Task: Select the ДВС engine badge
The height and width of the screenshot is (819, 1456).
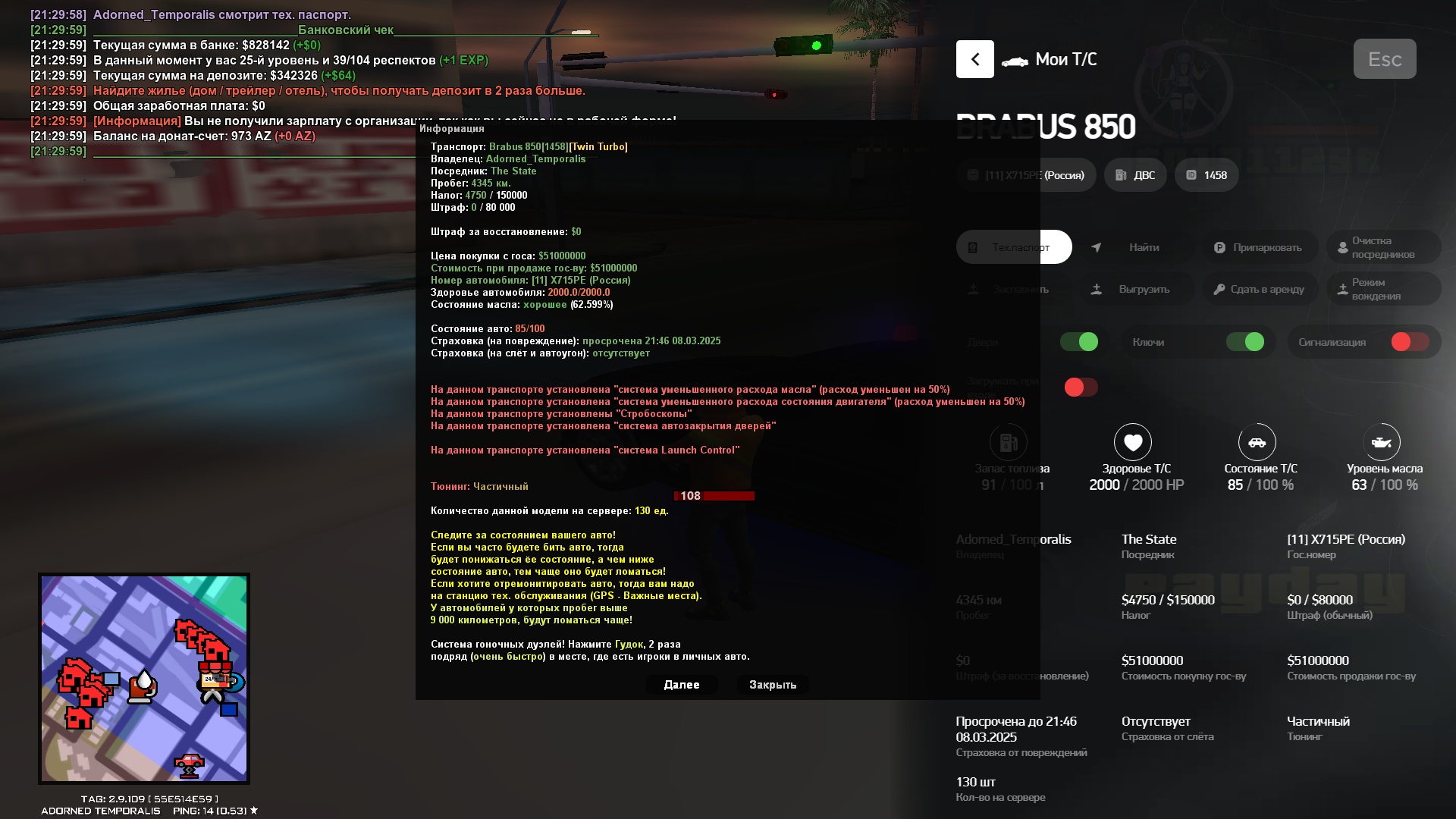Action: [x=1135, y=175]
